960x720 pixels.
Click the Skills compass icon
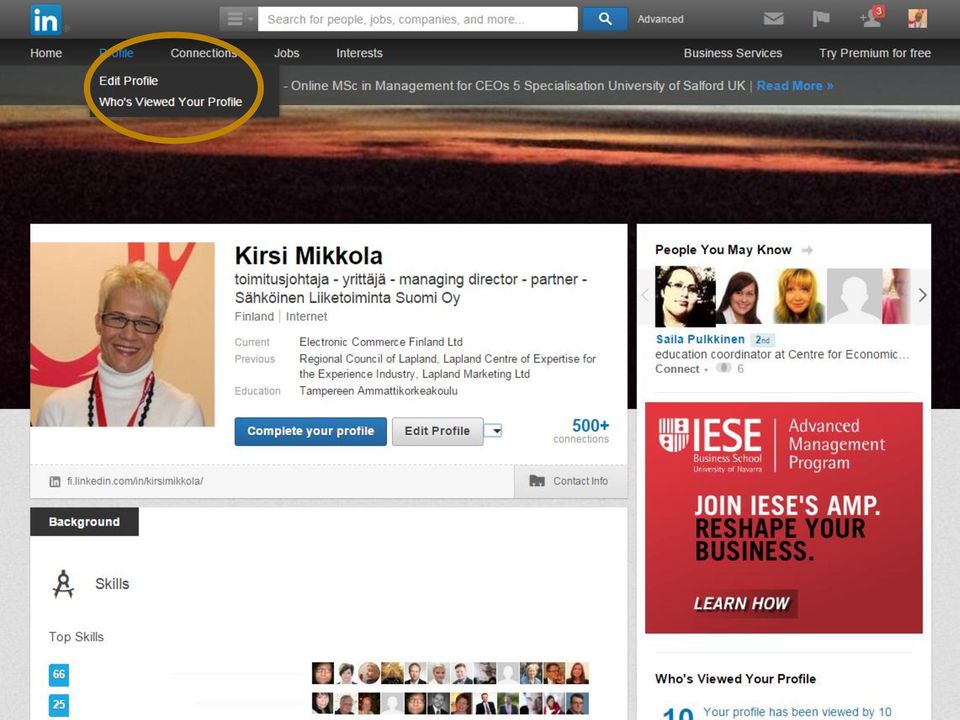coord(63,584)
